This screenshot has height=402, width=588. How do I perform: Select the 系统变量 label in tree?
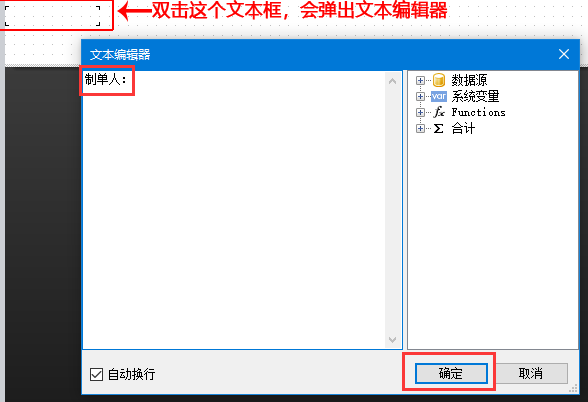(x=475, y=96)
